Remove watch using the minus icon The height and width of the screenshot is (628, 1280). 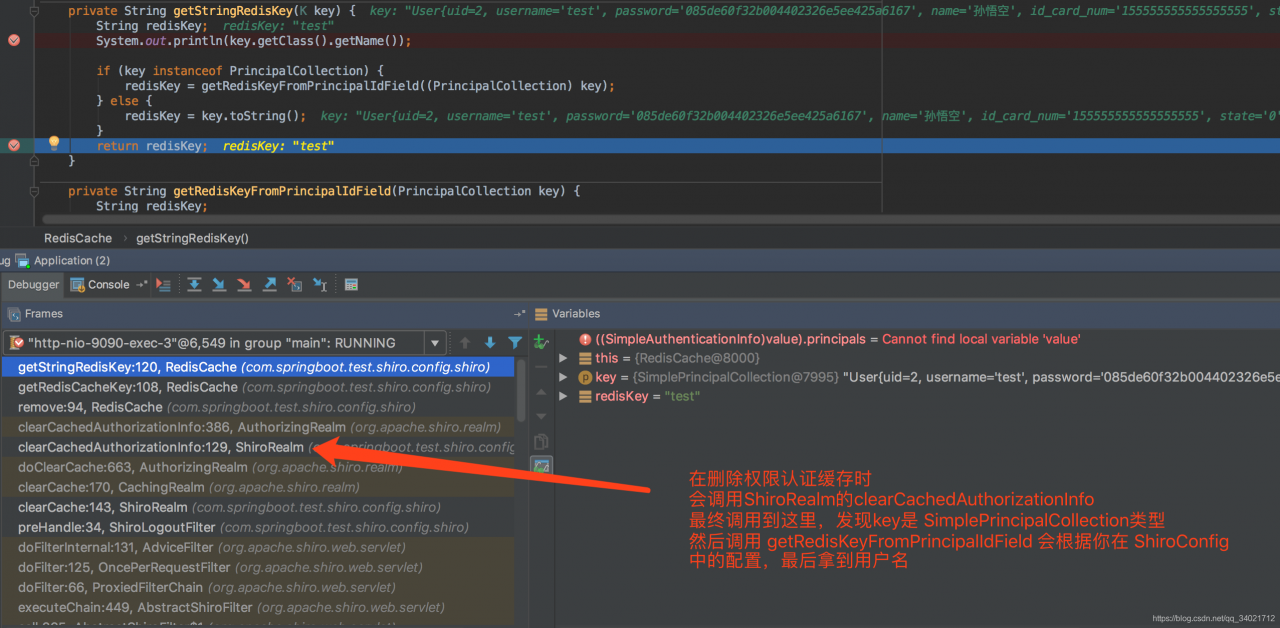541,367
